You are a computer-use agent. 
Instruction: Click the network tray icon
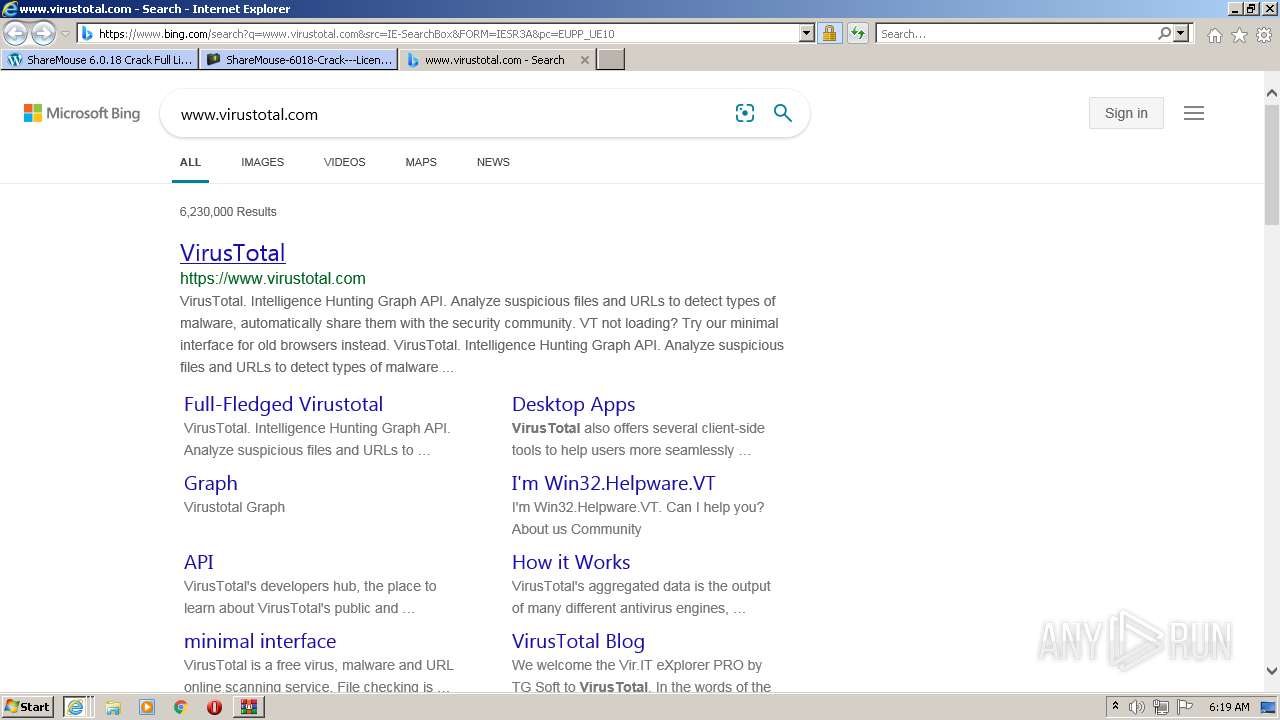pyautogui.click(x=1161, y=707)
